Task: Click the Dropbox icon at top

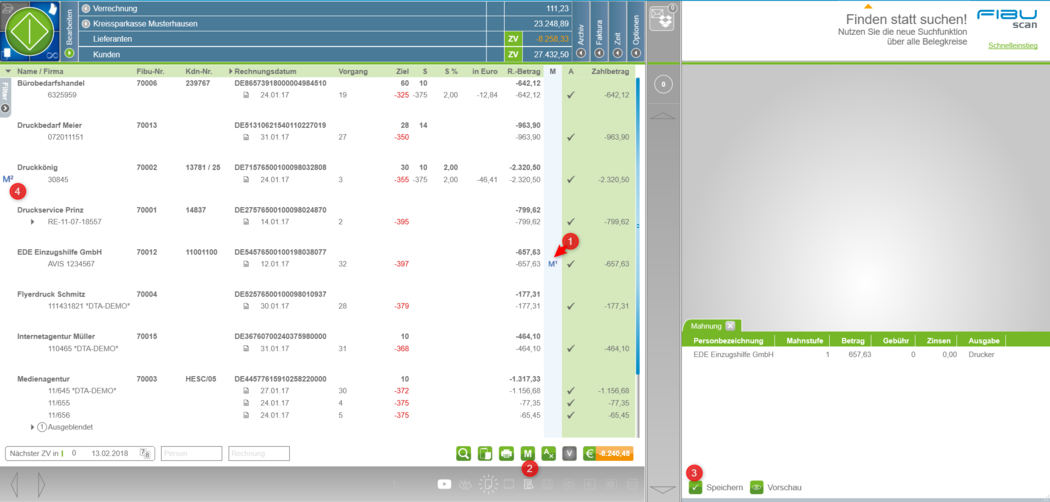Action: (x=661, y=18)
